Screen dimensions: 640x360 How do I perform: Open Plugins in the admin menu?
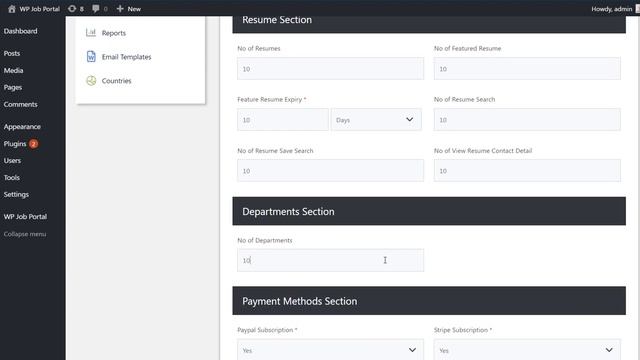tap(15, 144)
